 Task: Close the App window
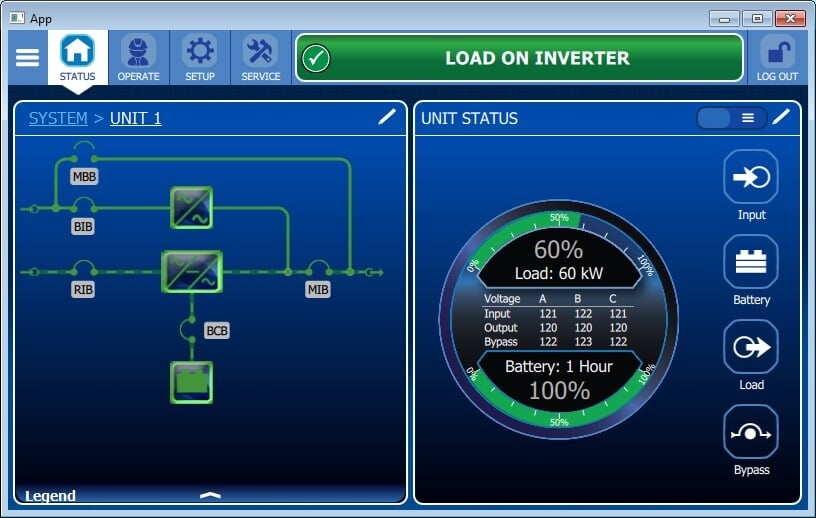click(790, 19)
